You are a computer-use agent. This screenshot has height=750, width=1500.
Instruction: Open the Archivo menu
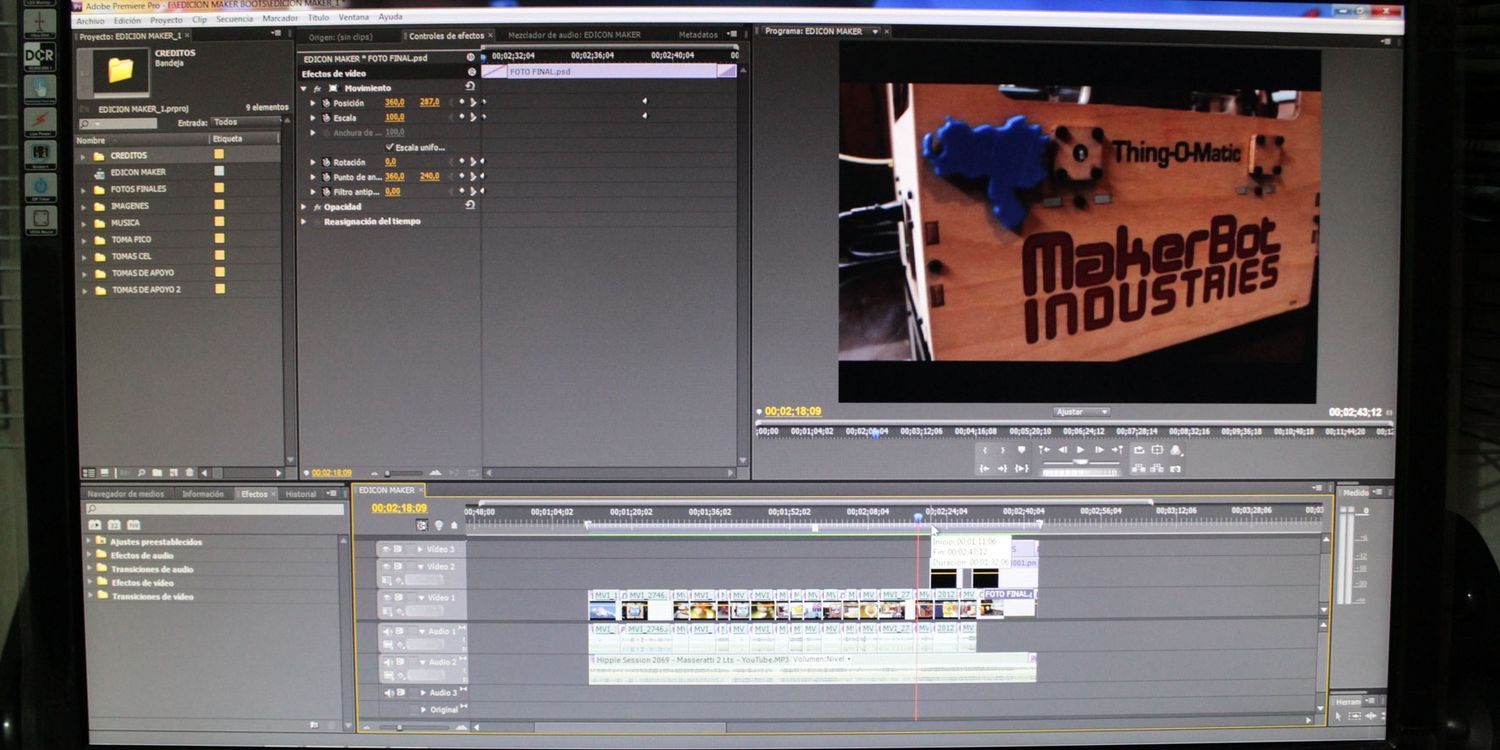coord(90,20)
